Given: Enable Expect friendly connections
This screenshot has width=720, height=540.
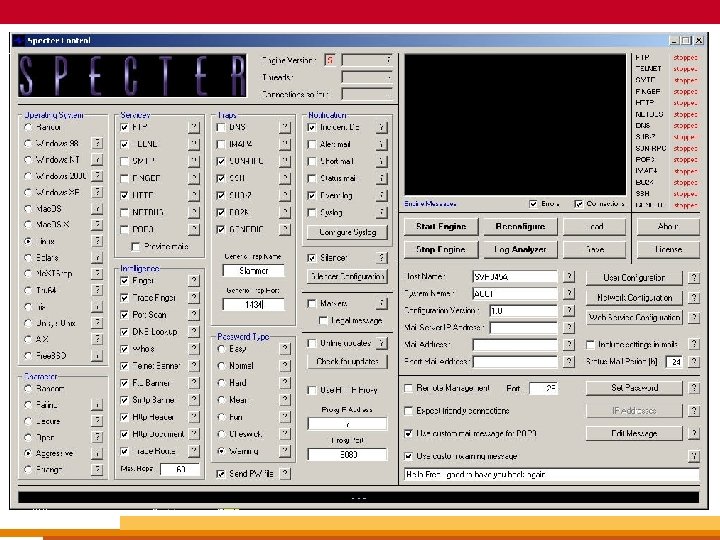Looking at the screenshot, I should tap(408, 411).
